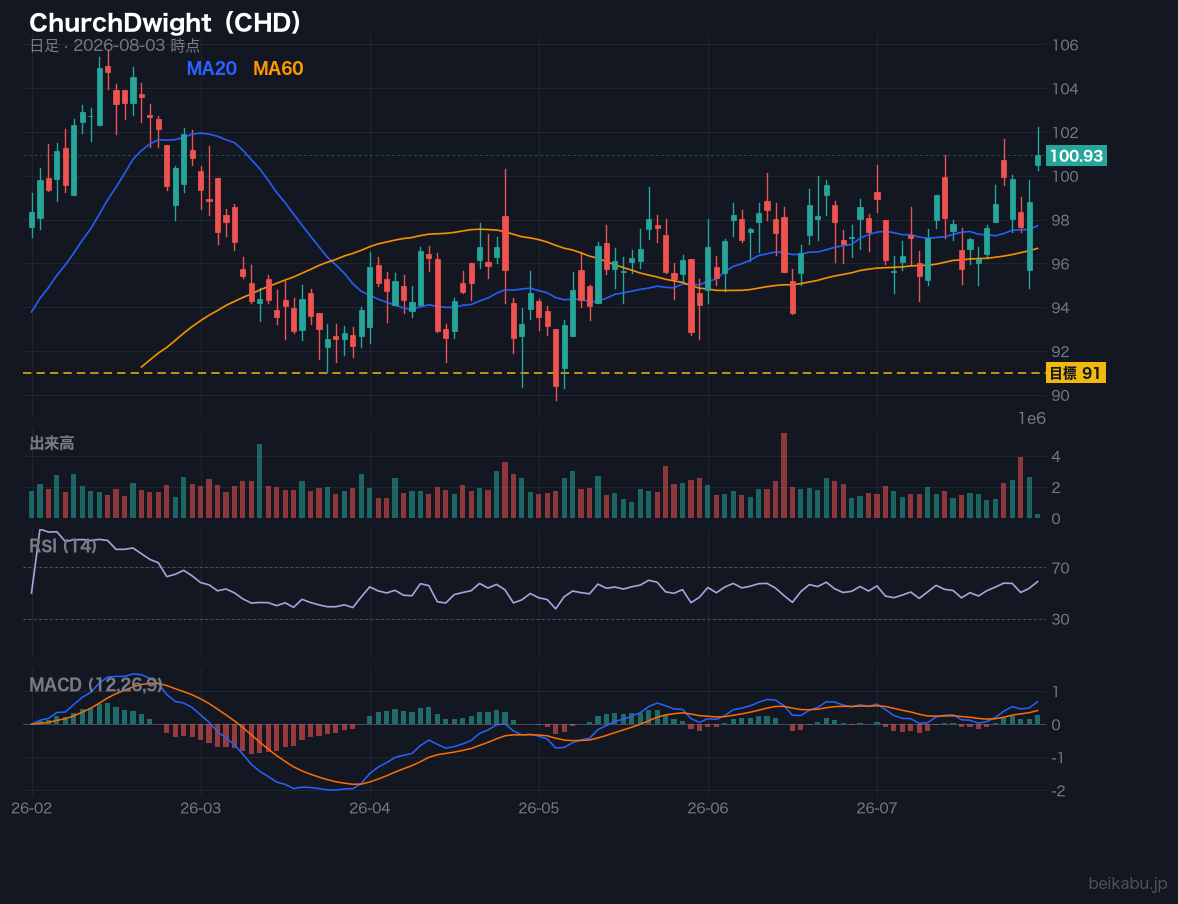Click the 102 price axis label
The image size is (1178, 904).
coord(1065,133)
